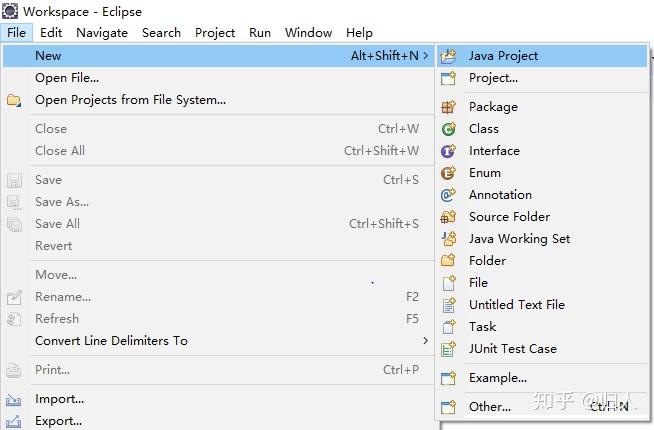Image resolution: width=654 pixels, height=430 pixels.
Task: Click the brown Enum icon
Action: (x=448, y=173)
